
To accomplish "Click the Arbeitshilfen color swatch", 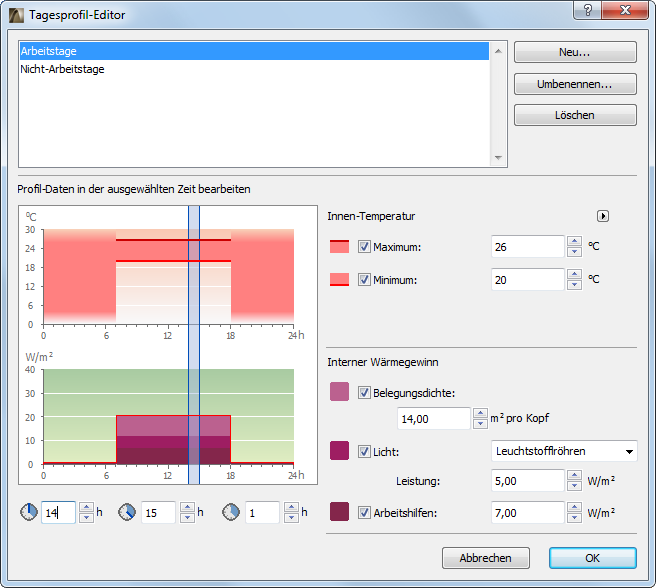I will click(339, 512).
